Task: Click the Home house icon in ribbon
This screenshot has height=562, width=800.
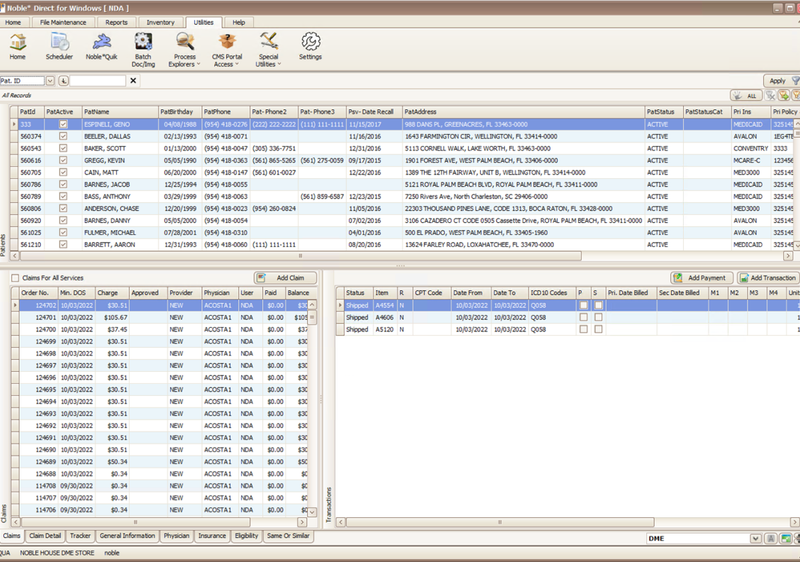Action: (18, 42)
